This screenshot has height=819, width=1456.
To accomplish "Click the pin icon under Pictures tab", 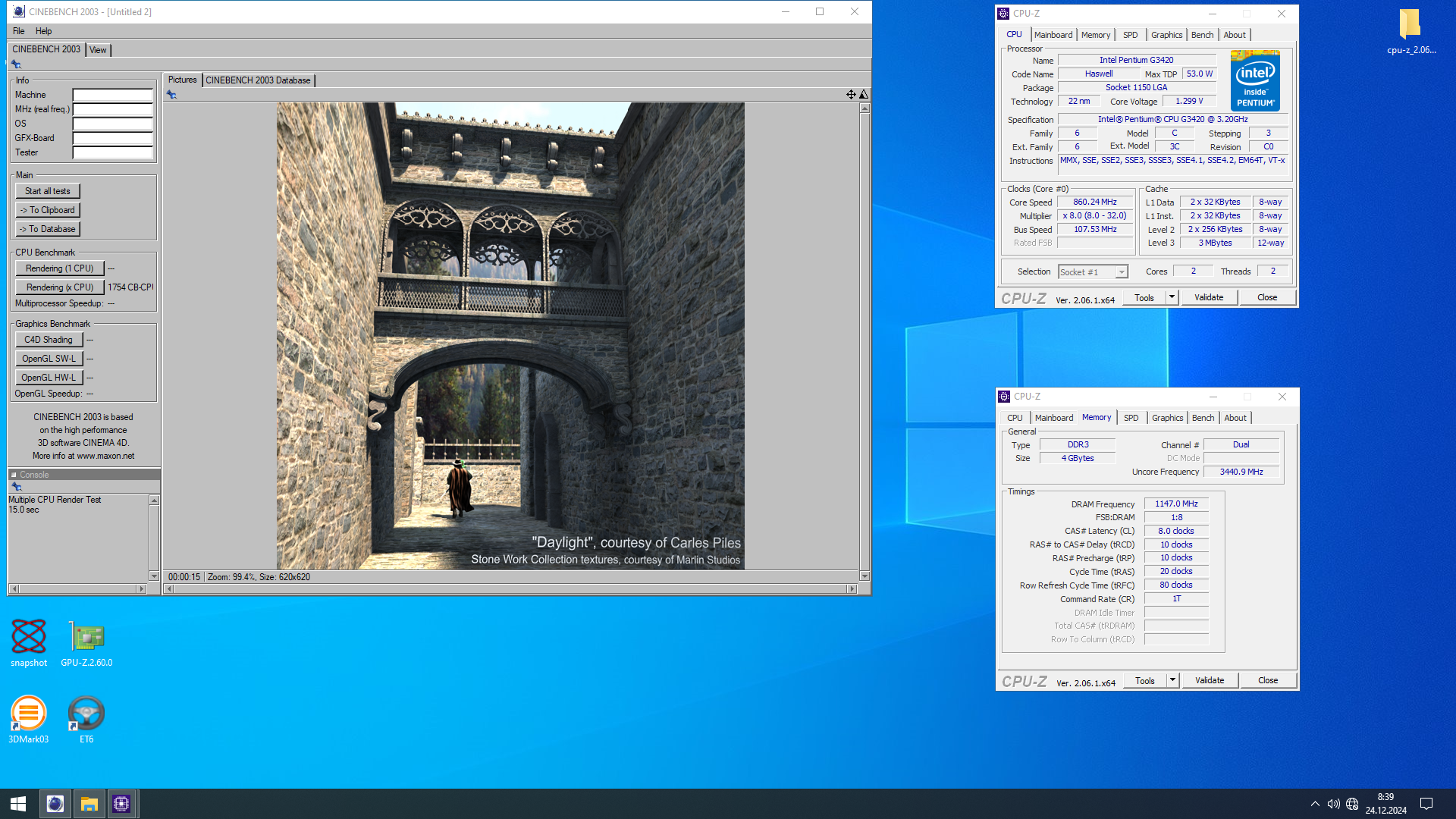I will [x=171, y=95].
